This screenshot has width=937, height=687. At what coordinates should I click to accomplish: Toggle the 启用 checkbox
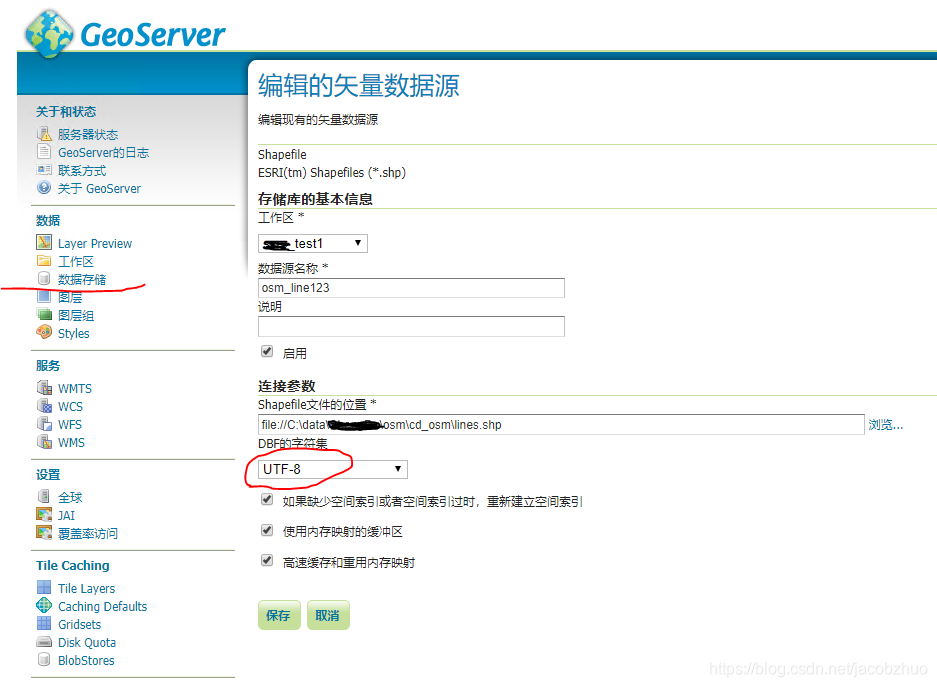267,352
